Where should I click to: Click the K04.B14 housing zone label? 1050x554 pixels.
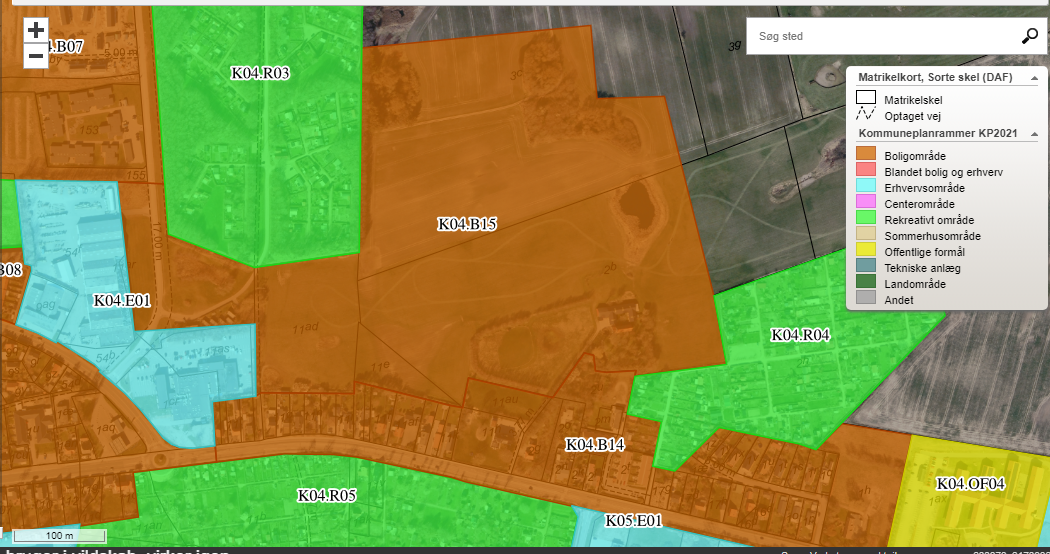click(x=594, y=445)
